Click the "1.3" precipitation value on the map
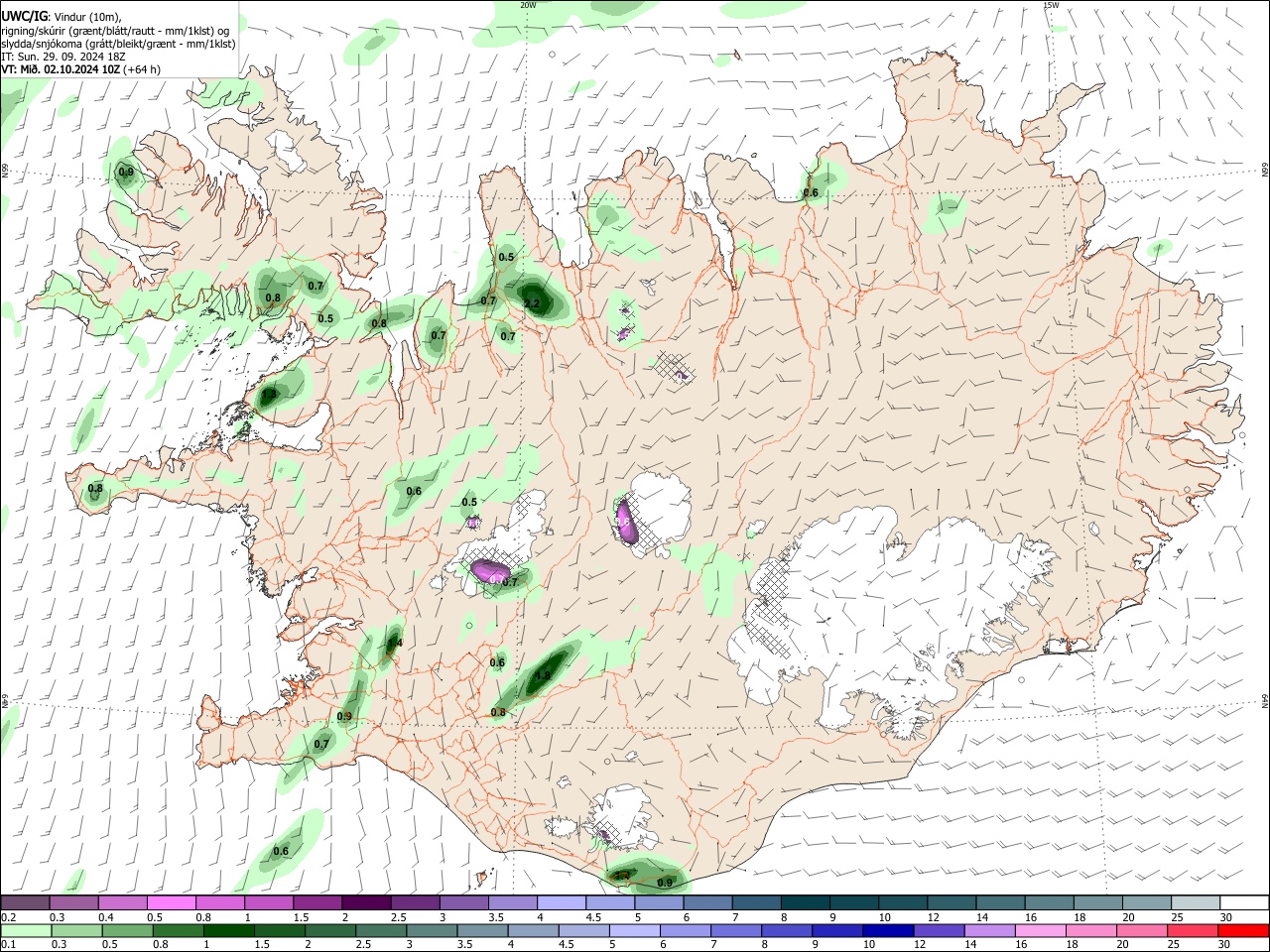The height and width of the screenshot is (952, 1270). pyautogui.click(x=269, y=395)
